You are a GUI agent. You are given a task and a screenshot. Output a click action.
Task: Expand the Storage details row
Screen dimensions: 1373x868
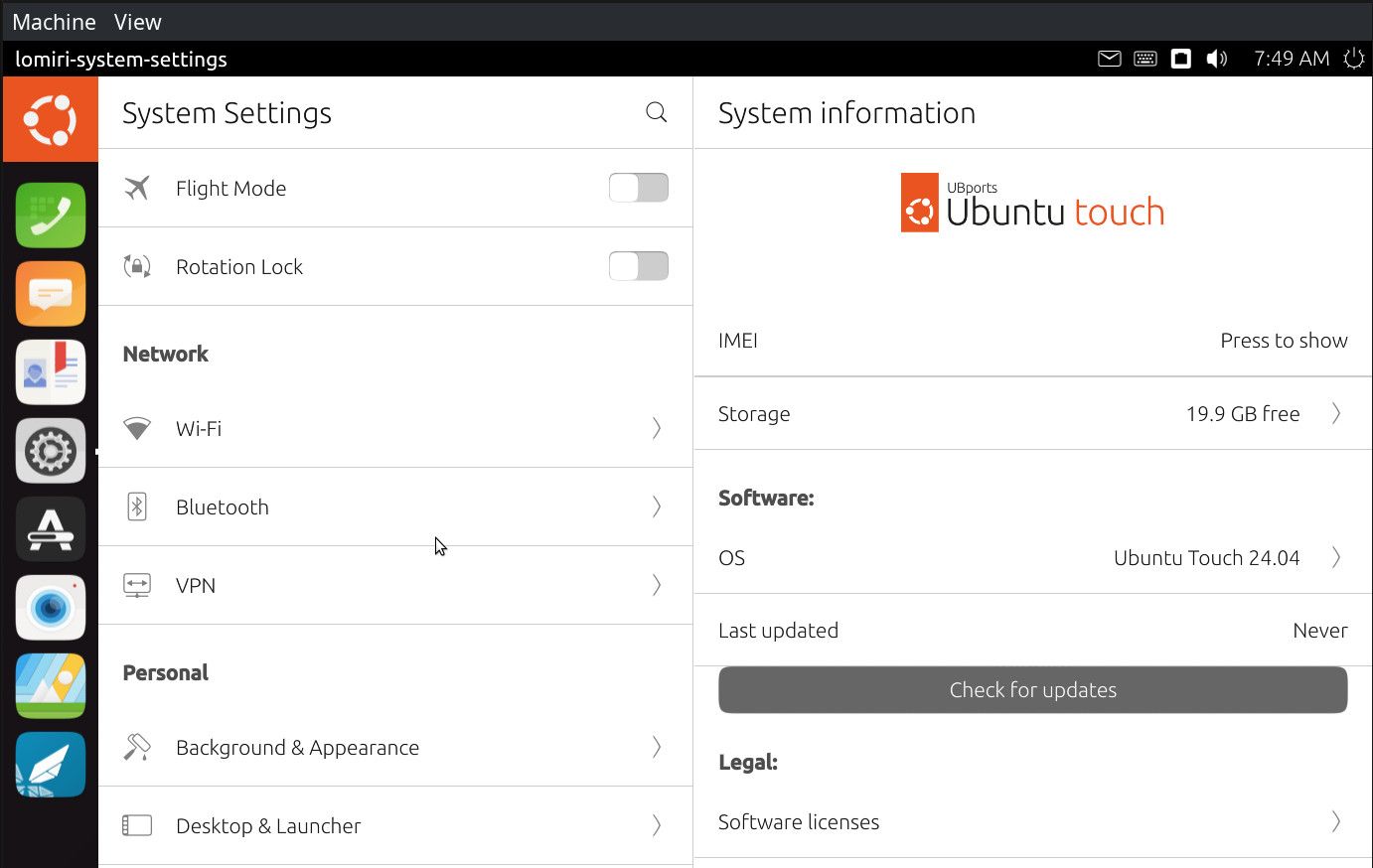pos(1032,414)
